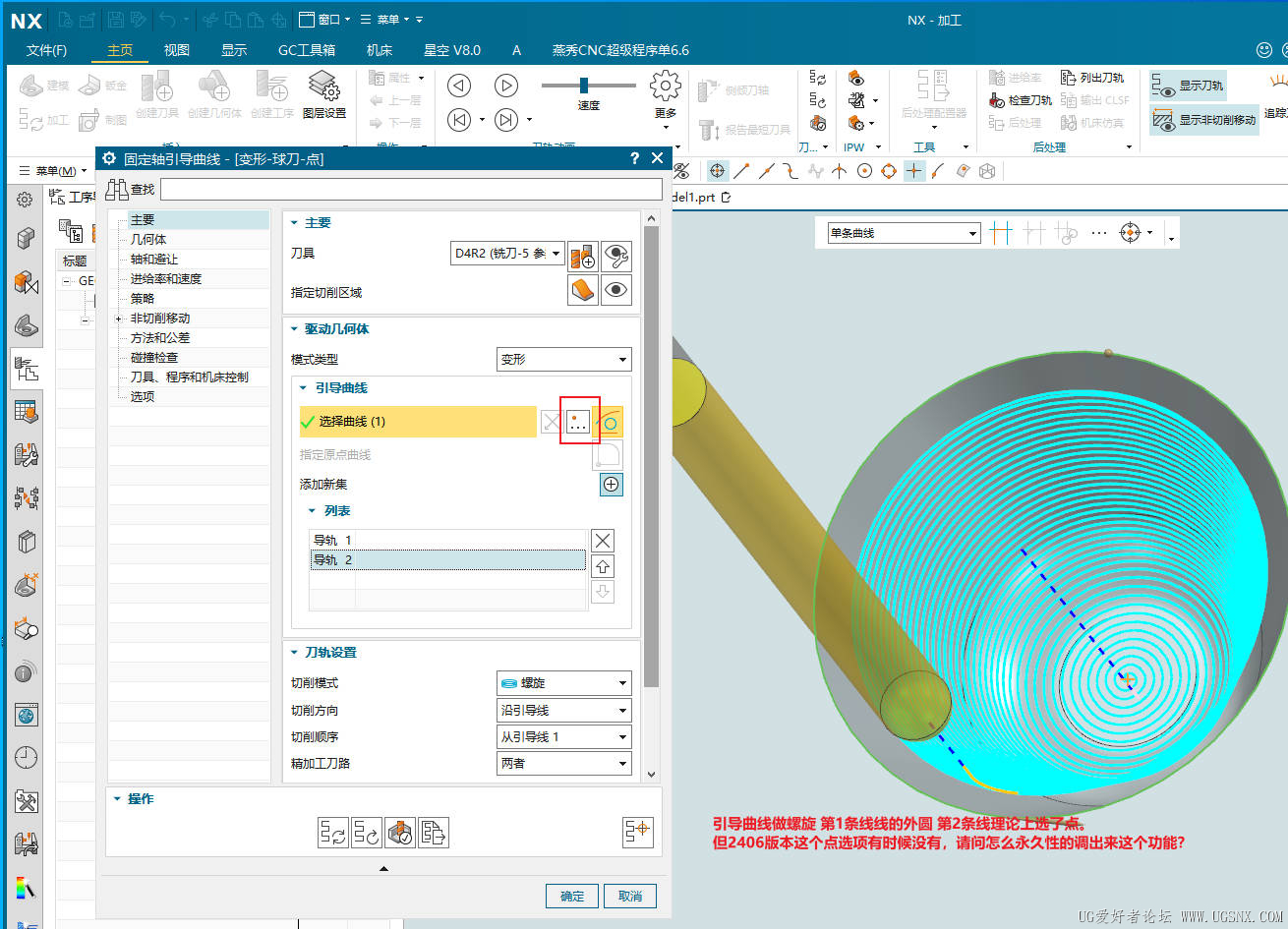Step to the next tool path position
Image resolution: width=1288 pixels, height=929 pixels.
(506, 120)
